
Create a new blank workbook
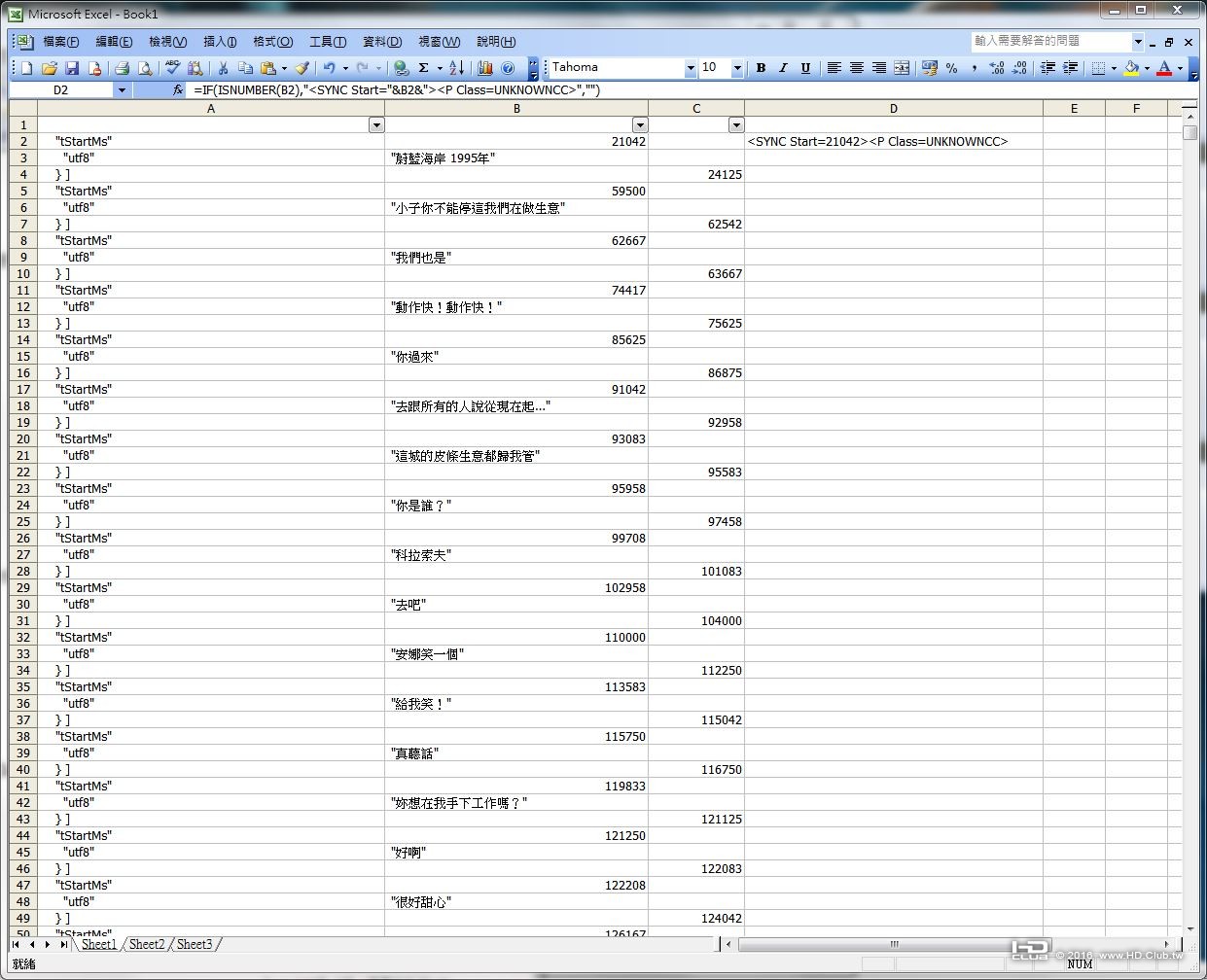[27, 68]
